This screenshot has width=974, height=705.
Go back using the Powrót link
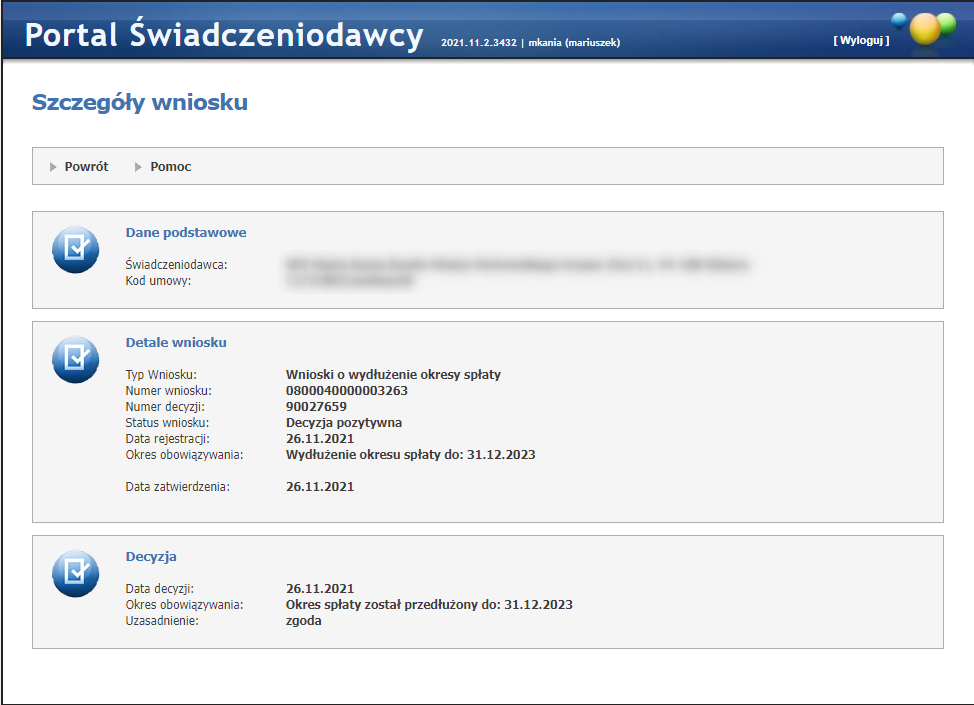[86, 167]
